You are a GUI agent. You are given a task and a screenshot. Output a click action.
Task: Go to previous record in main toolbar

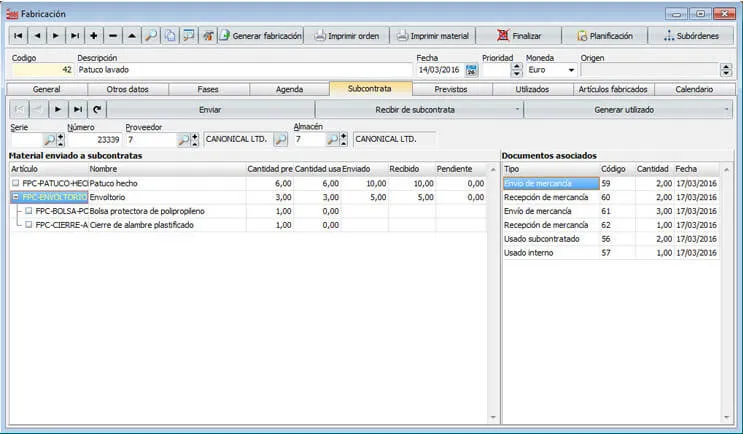pos(37,36)
